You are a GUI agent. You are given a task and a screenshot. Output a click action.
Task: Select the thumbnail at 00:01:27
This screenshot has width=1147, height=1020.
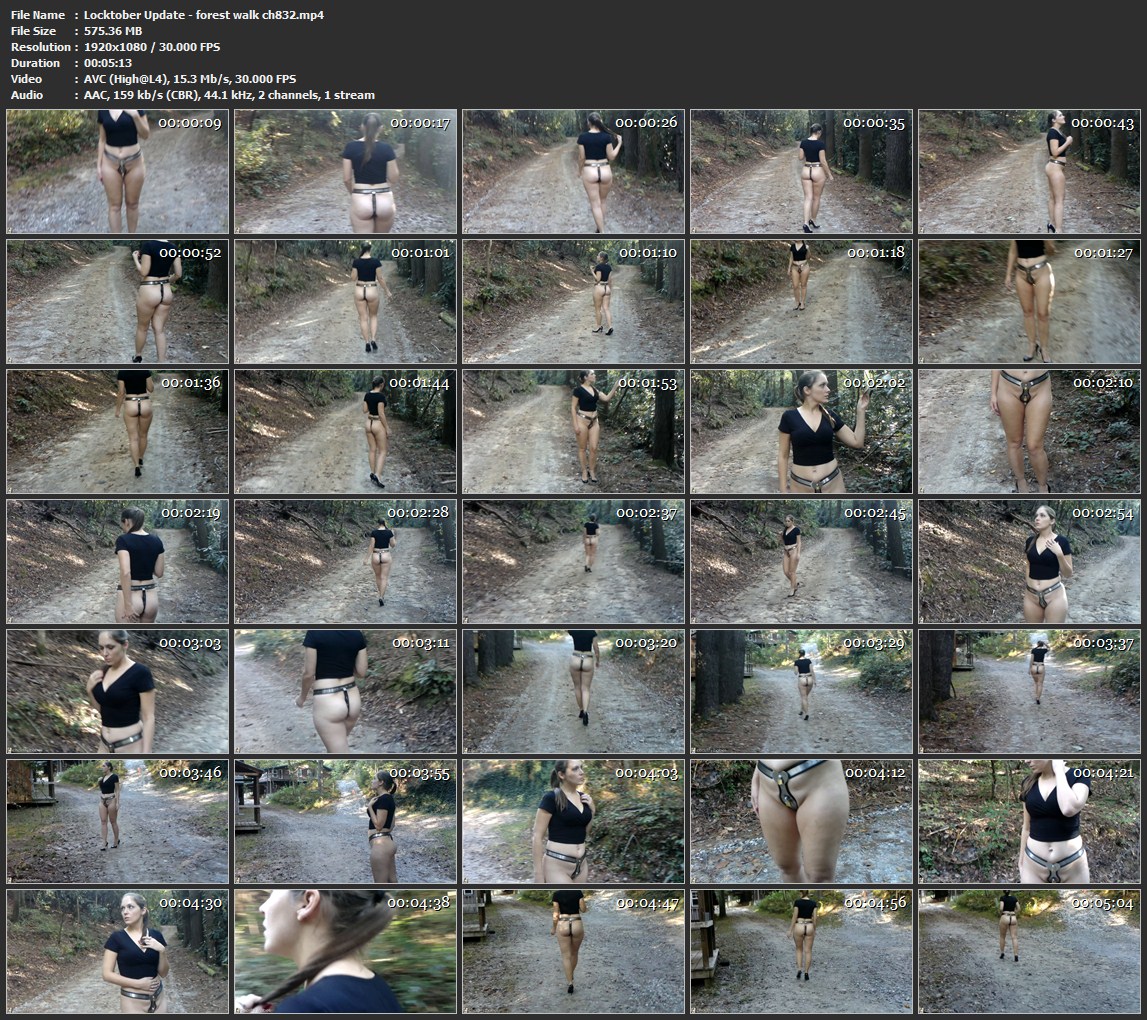pyautogui.click(x=1030, y=301)
